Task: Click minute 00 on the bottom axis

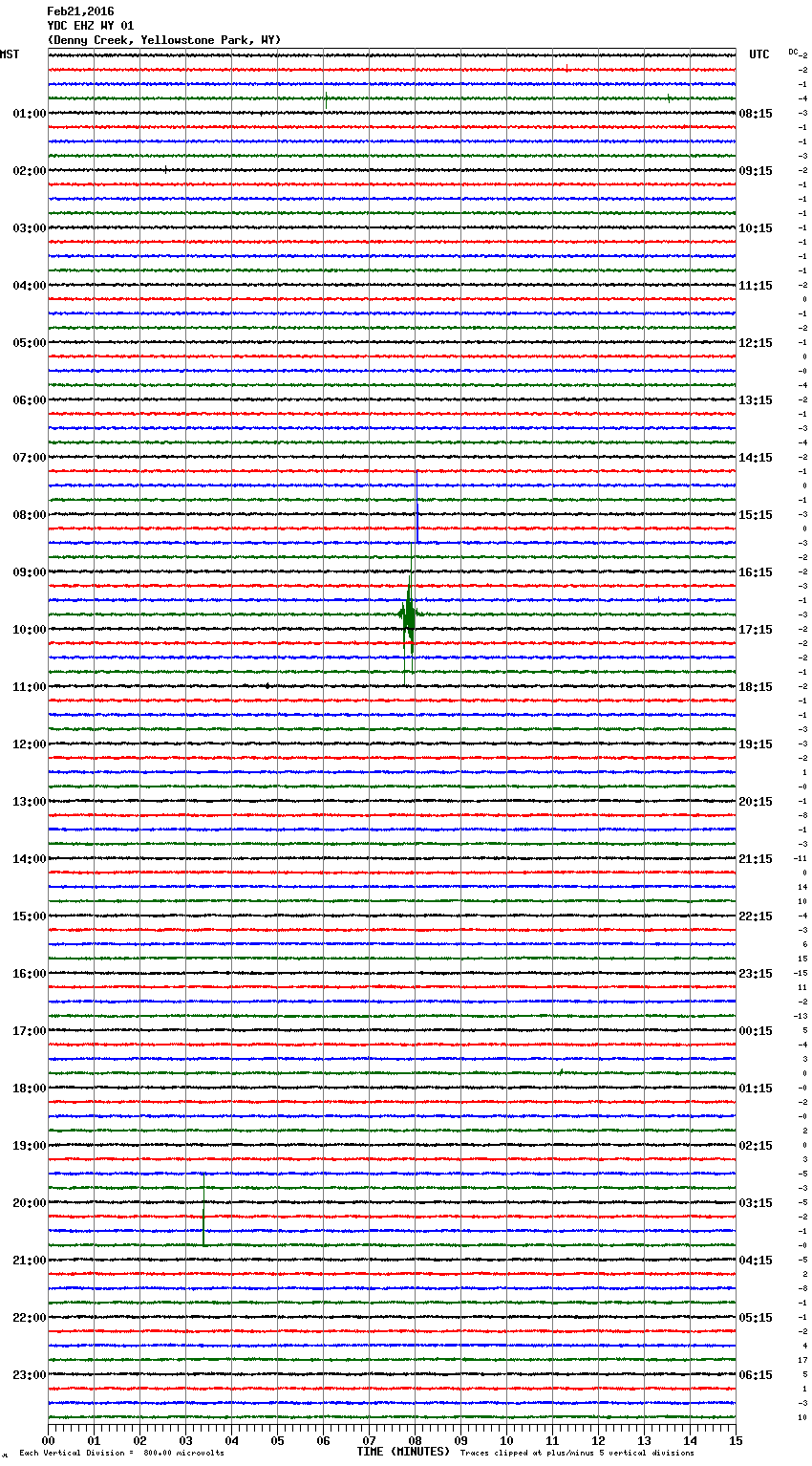Action: coord(49,1439)
